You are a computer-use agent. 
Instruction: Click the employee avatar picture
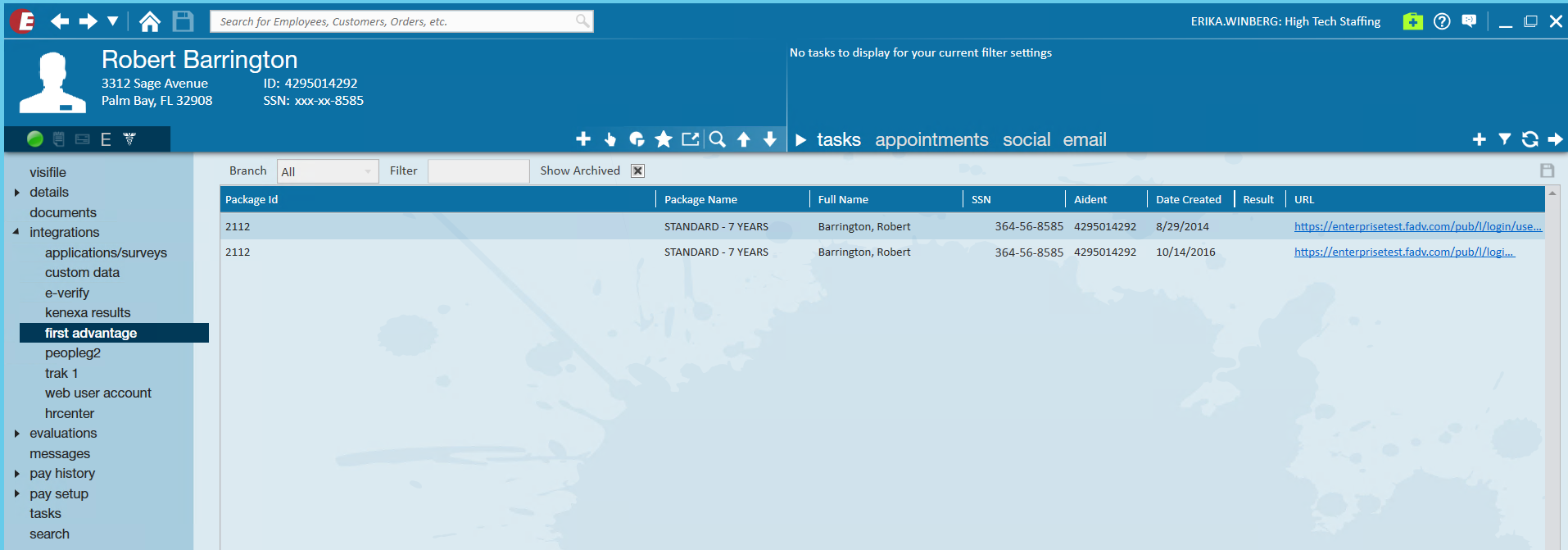point(52,83)
